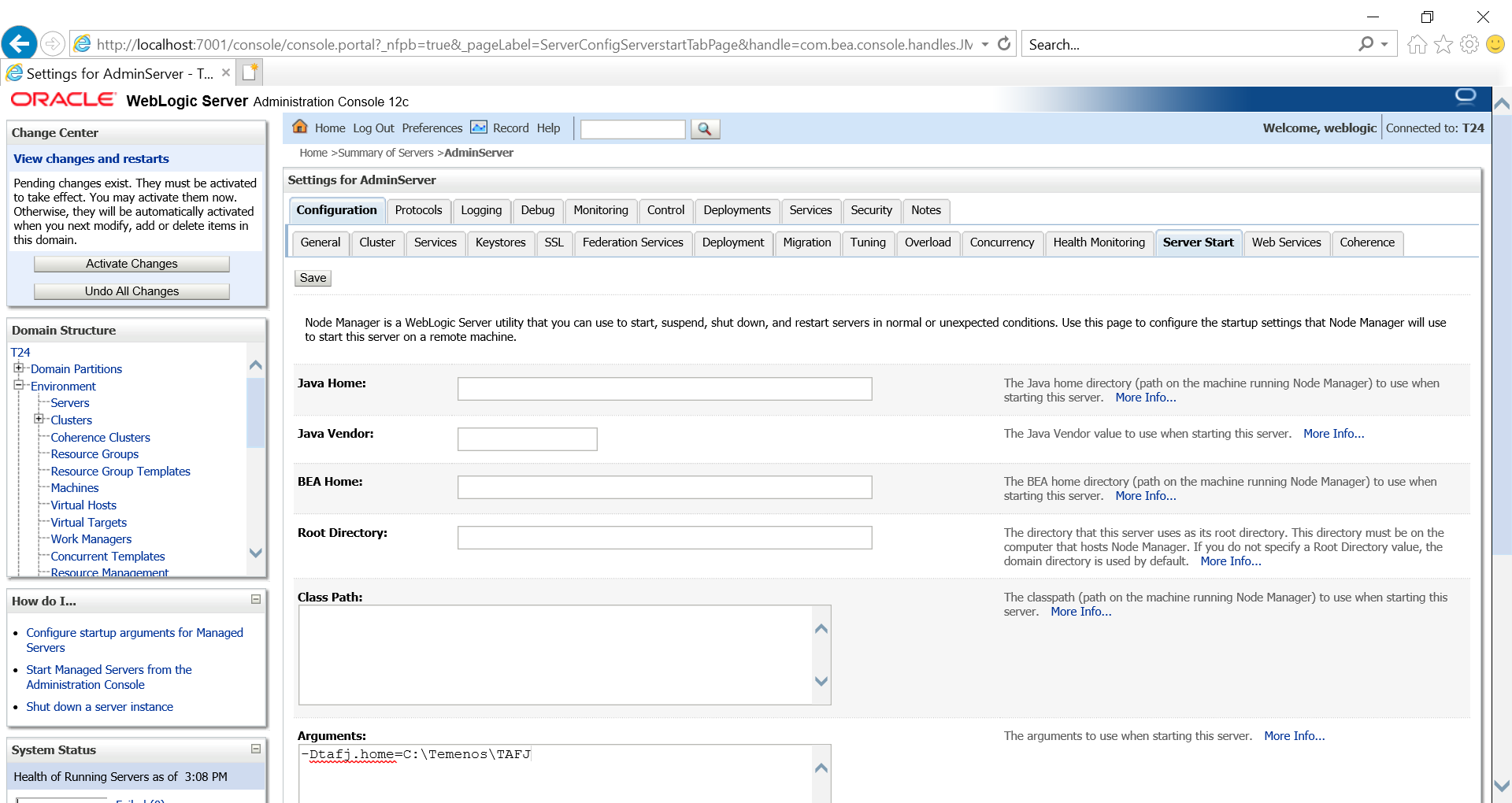Click the magnifier search button in console toolbar
Image resolution: width=1512 pixels, height=803 pixels.
[x=705, y=129]
